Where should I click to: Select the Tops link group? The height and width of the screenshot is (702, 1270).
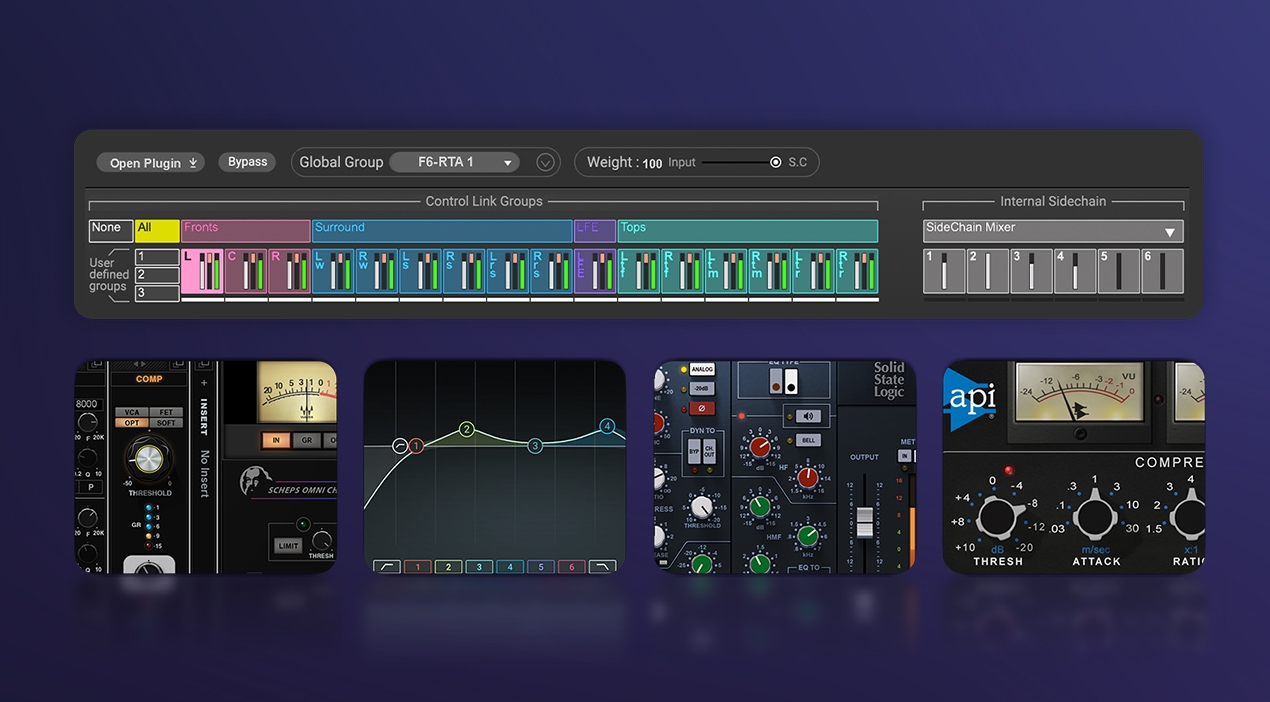[x=748, y=231]
